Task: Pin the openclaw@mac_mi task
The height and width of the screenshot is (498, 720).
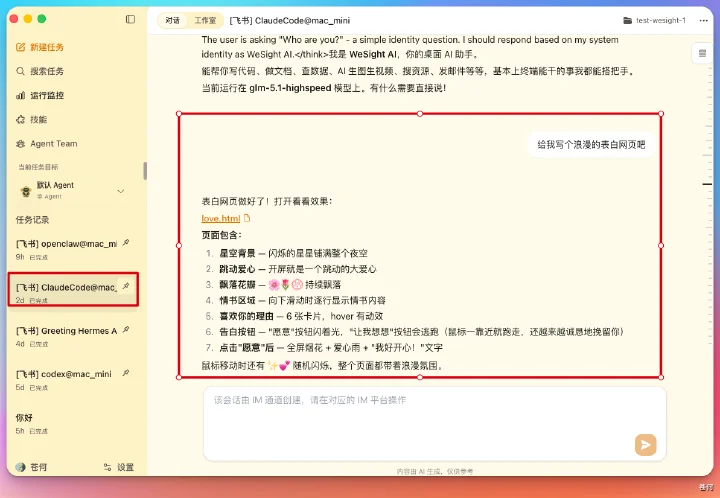Action: tap(126, 243)
